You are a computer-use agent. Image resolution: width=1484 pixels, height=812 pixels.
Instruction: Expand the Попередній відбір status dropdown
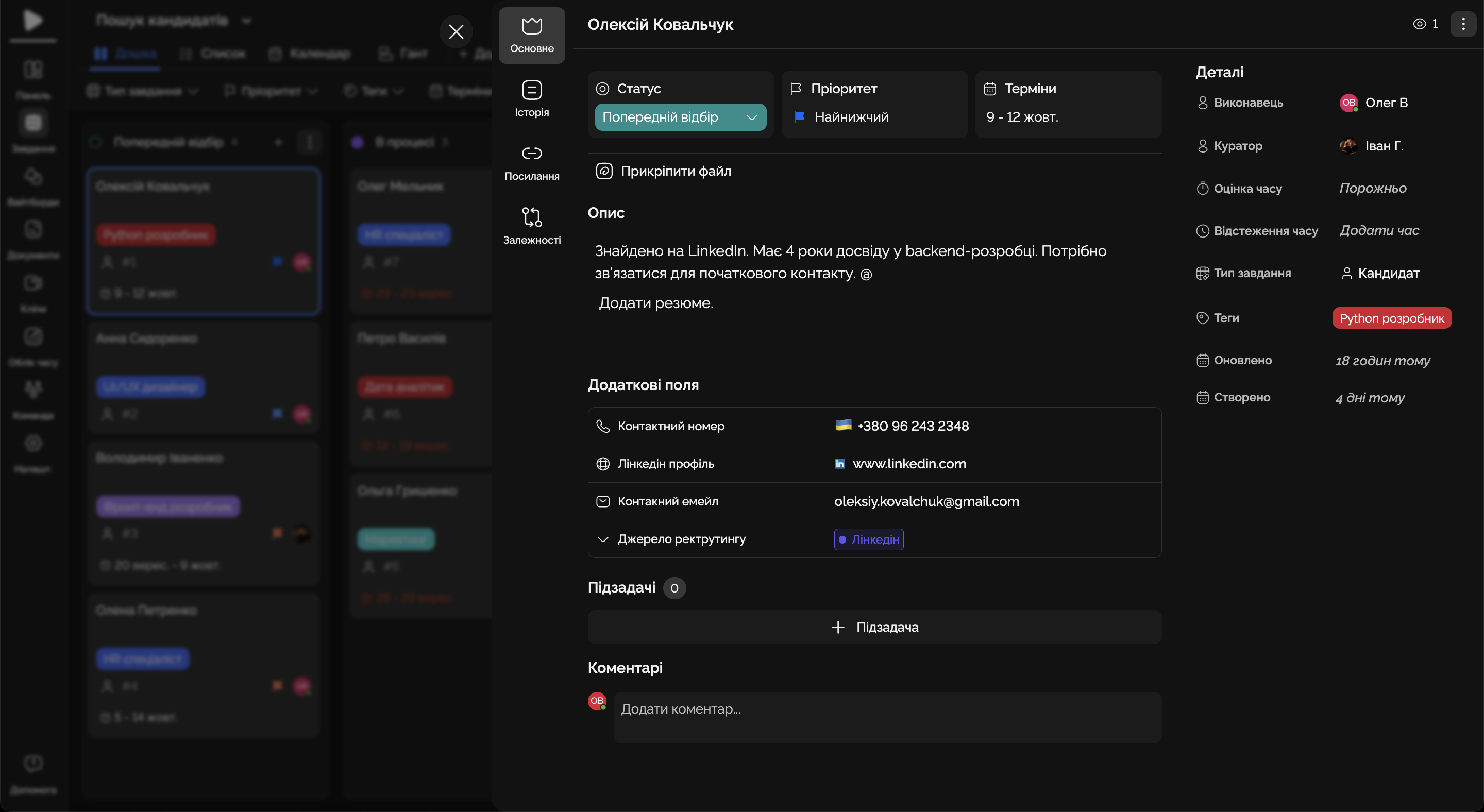coord(680,117)
